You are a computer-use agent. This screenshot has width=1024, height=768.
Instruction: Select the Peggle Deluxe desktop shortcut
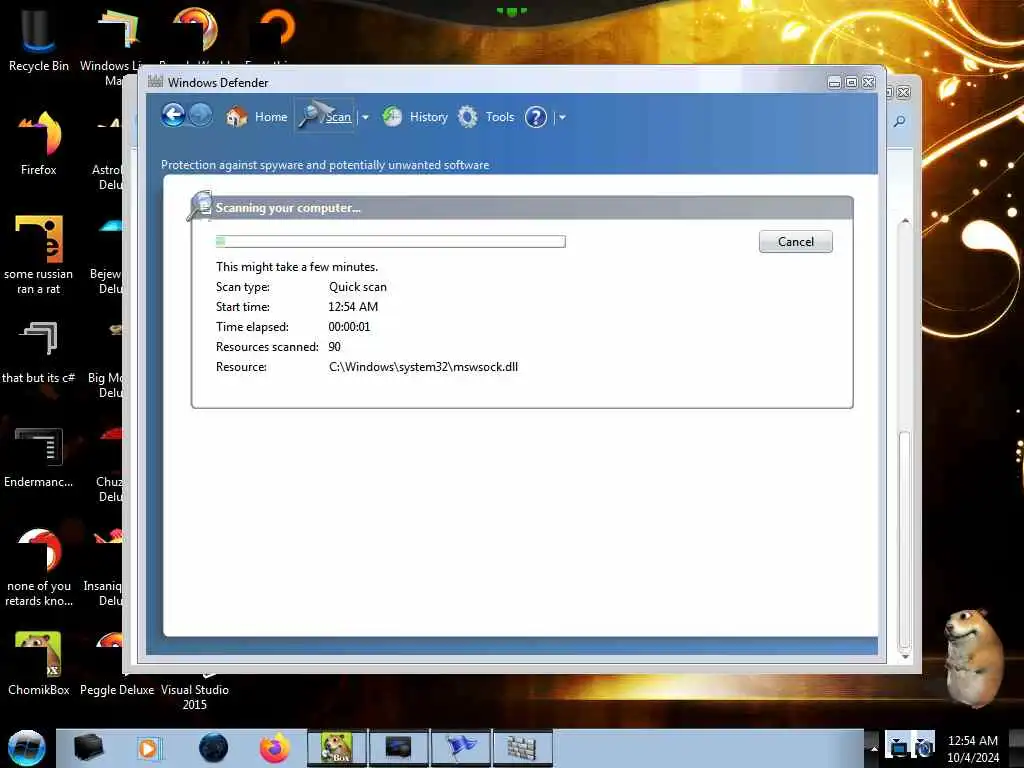[x=117, y=690]
